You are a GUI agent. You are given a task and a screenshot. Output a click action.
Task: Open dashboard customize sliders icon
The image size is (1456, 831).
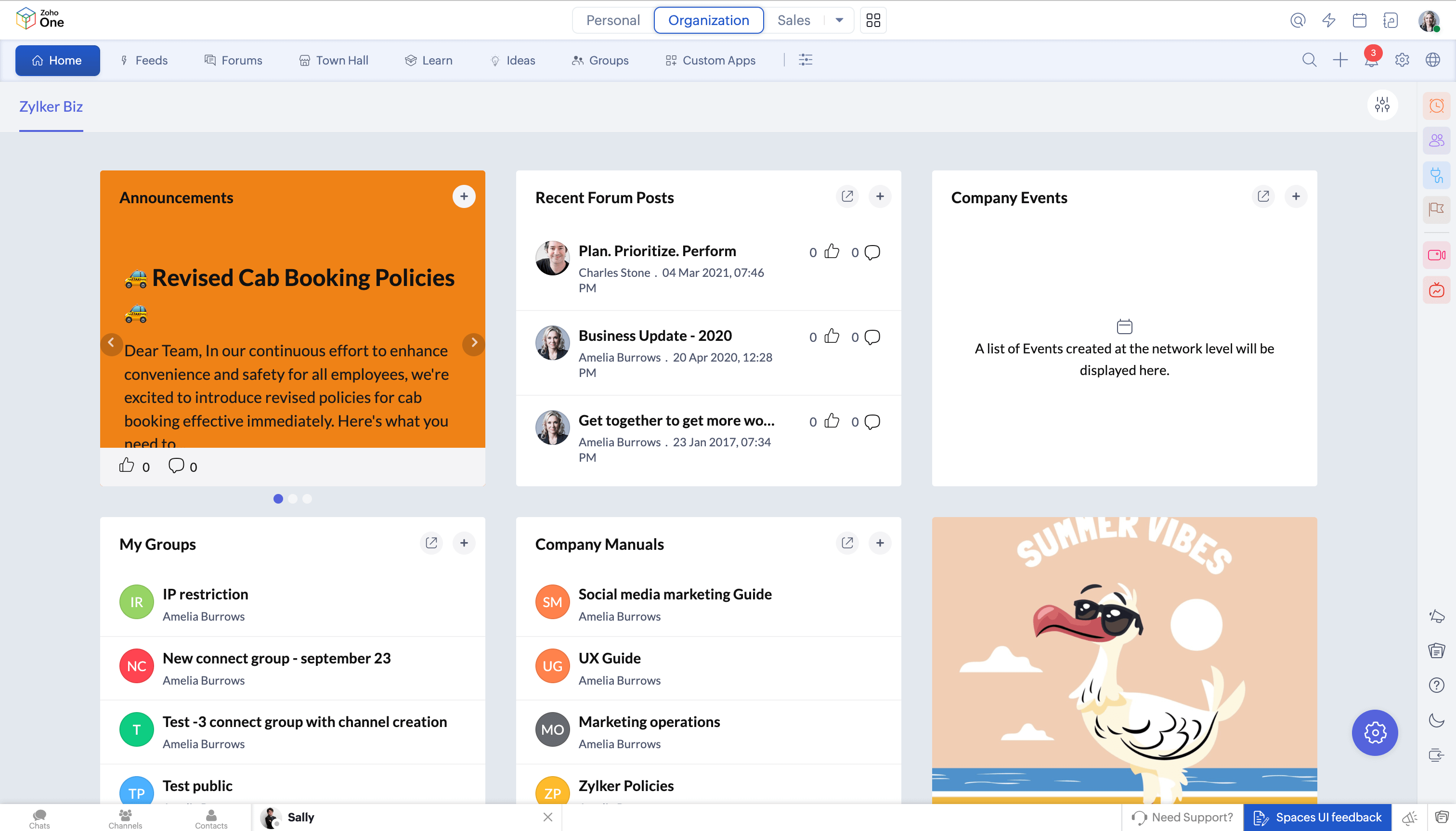click(1382, 105)
